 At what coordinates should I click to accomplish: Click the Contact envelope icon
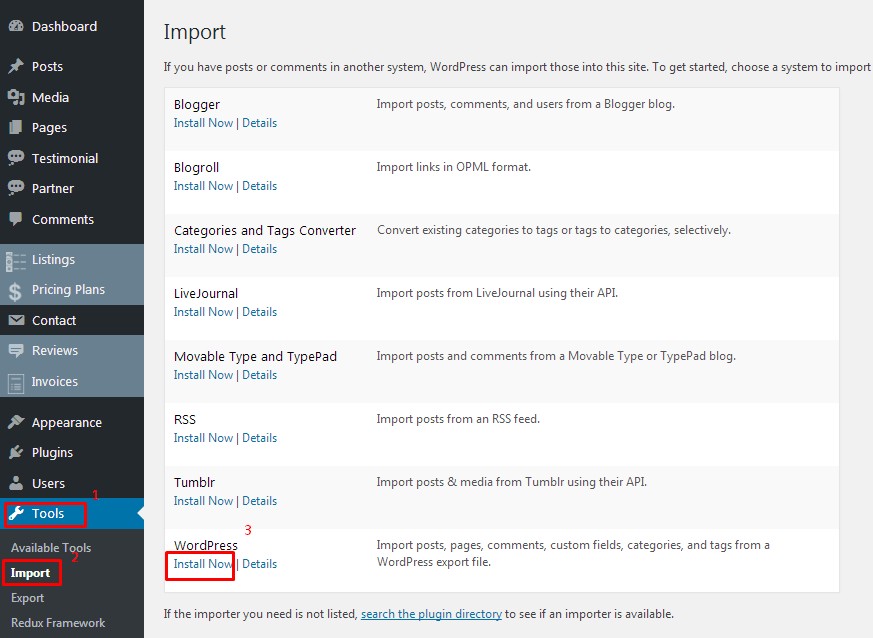[x=16, y=321]
